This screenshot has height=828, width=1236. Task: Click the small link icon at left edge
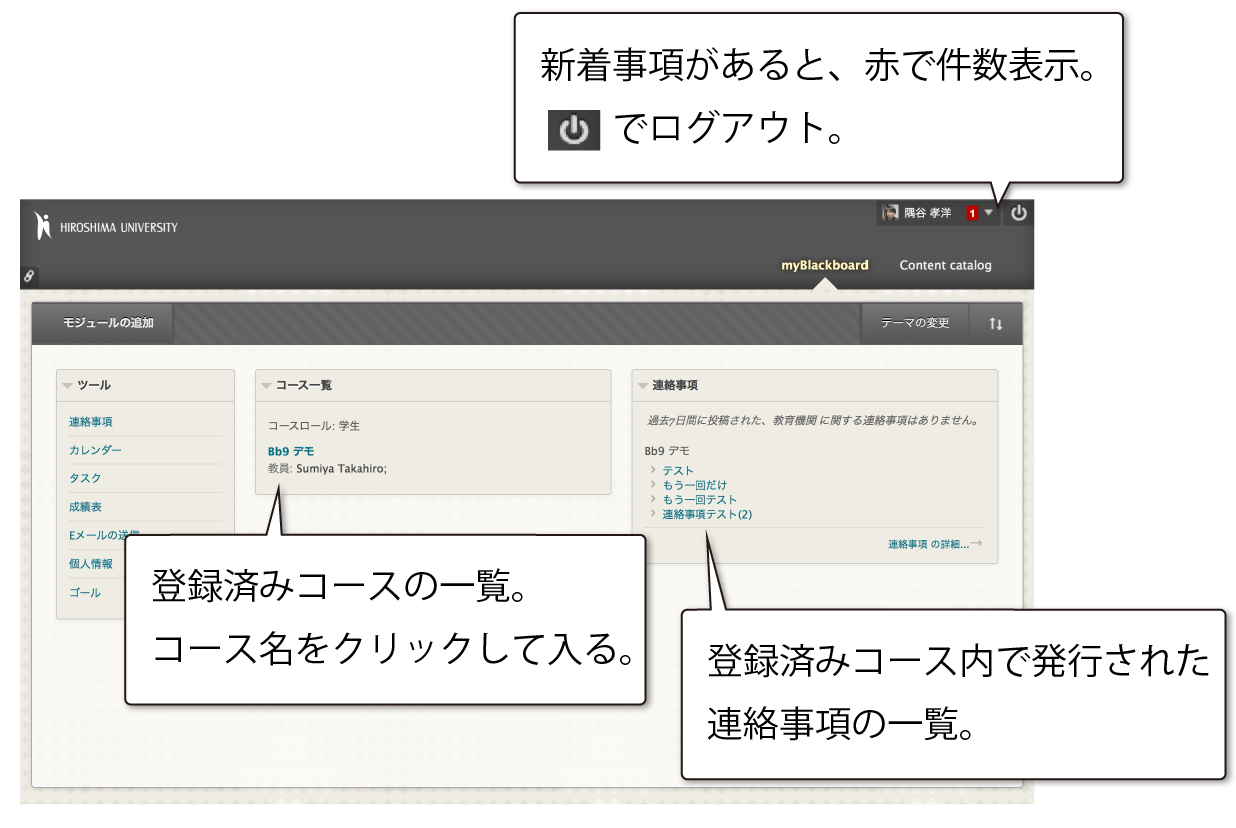29,276
